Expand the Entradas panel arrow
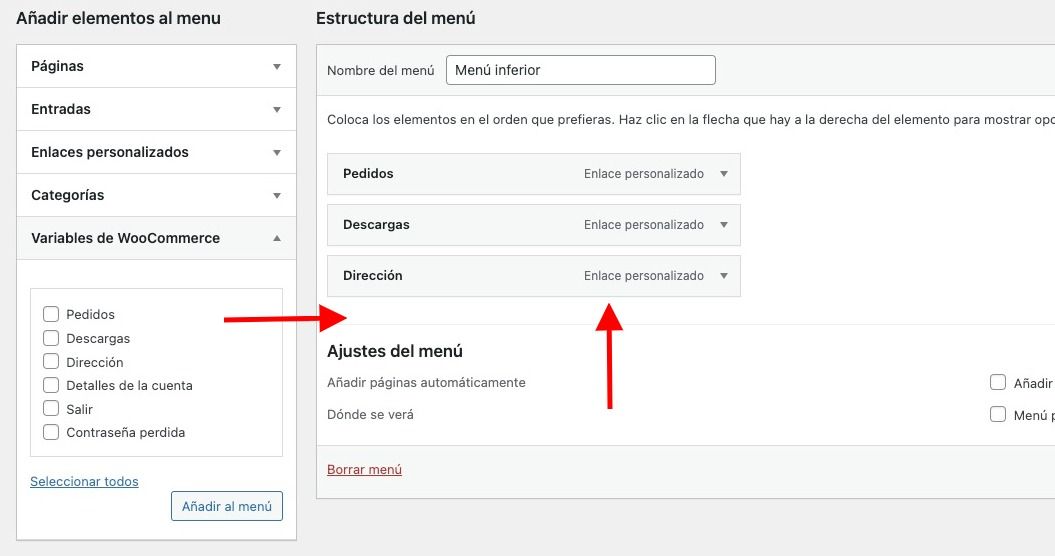The image size is (1055, 556). 277,109
